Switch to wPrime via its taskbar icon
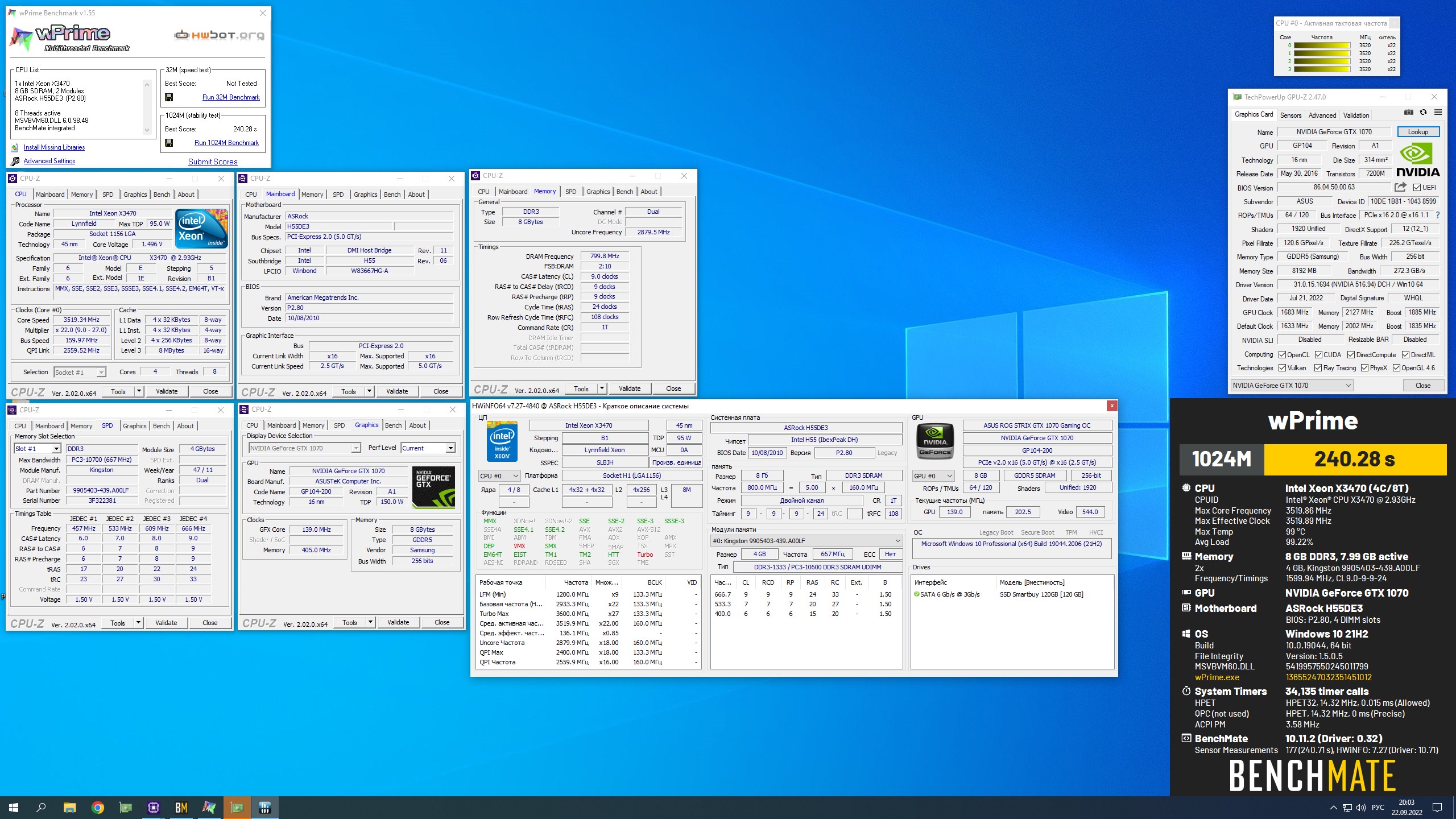 point(209,807)
